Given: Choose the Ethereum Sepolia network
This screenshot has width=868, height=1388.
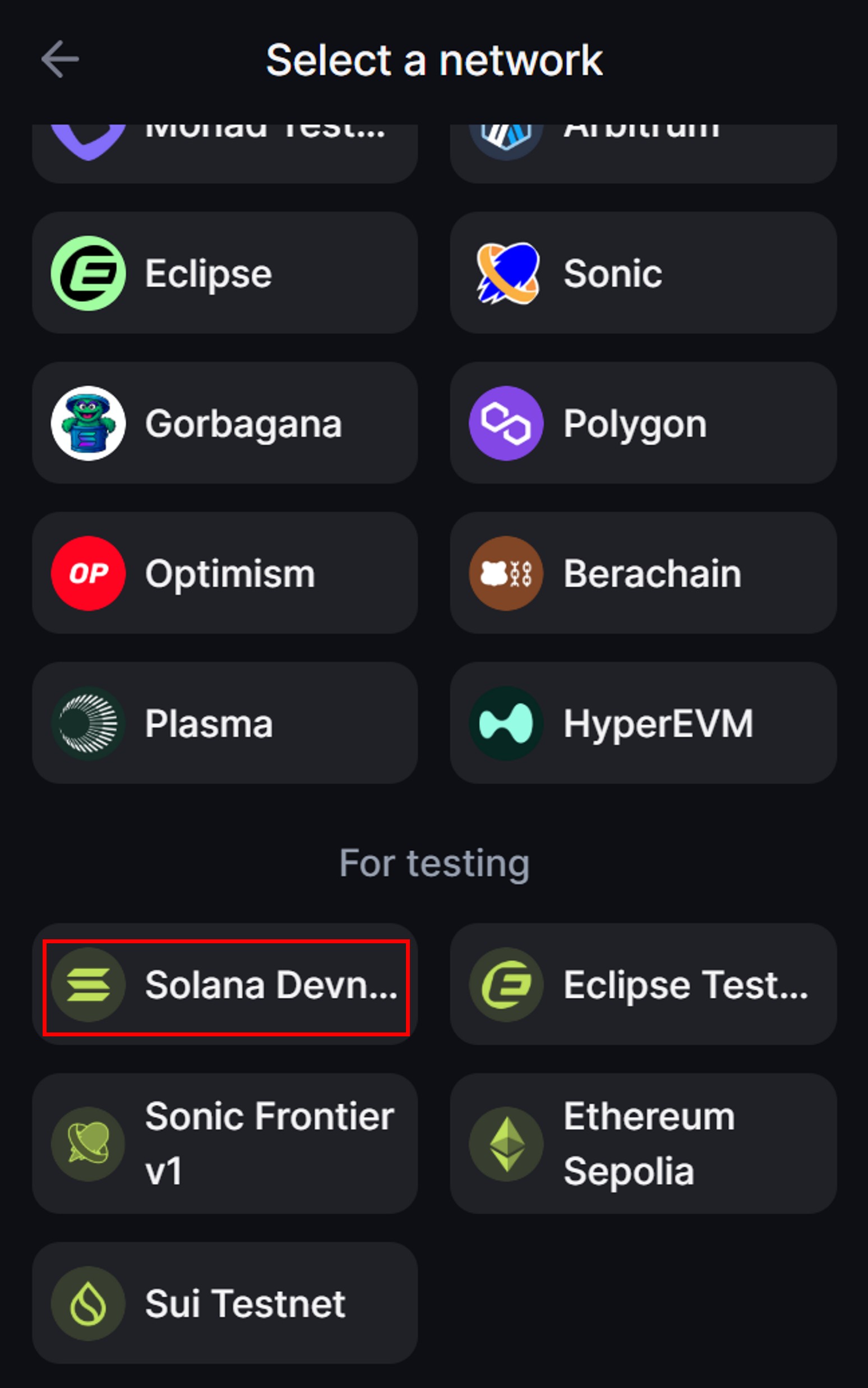Looking at the screenshot, I should point(643,1143).
